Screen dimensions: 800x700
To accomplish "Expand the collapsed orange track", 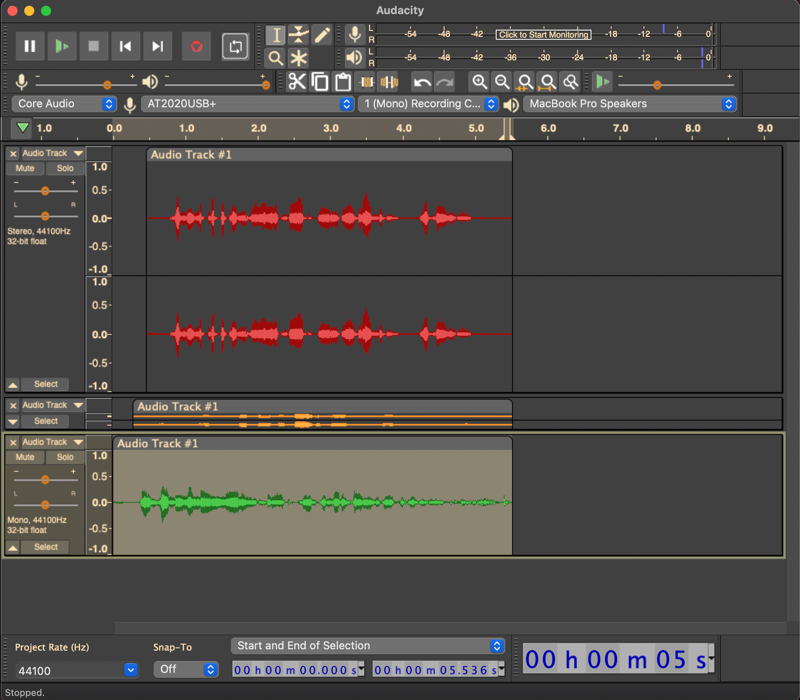I will coord(13,421).
